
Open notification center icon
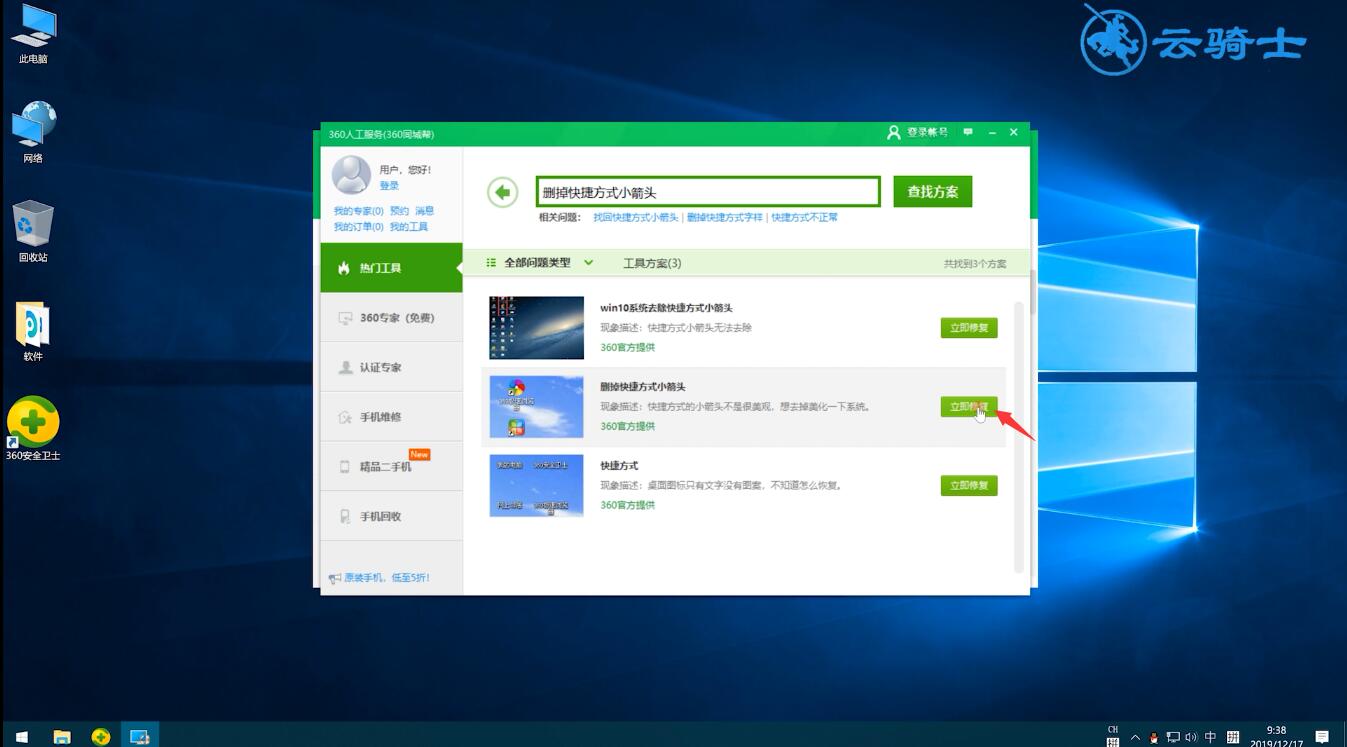(1322, 737)
